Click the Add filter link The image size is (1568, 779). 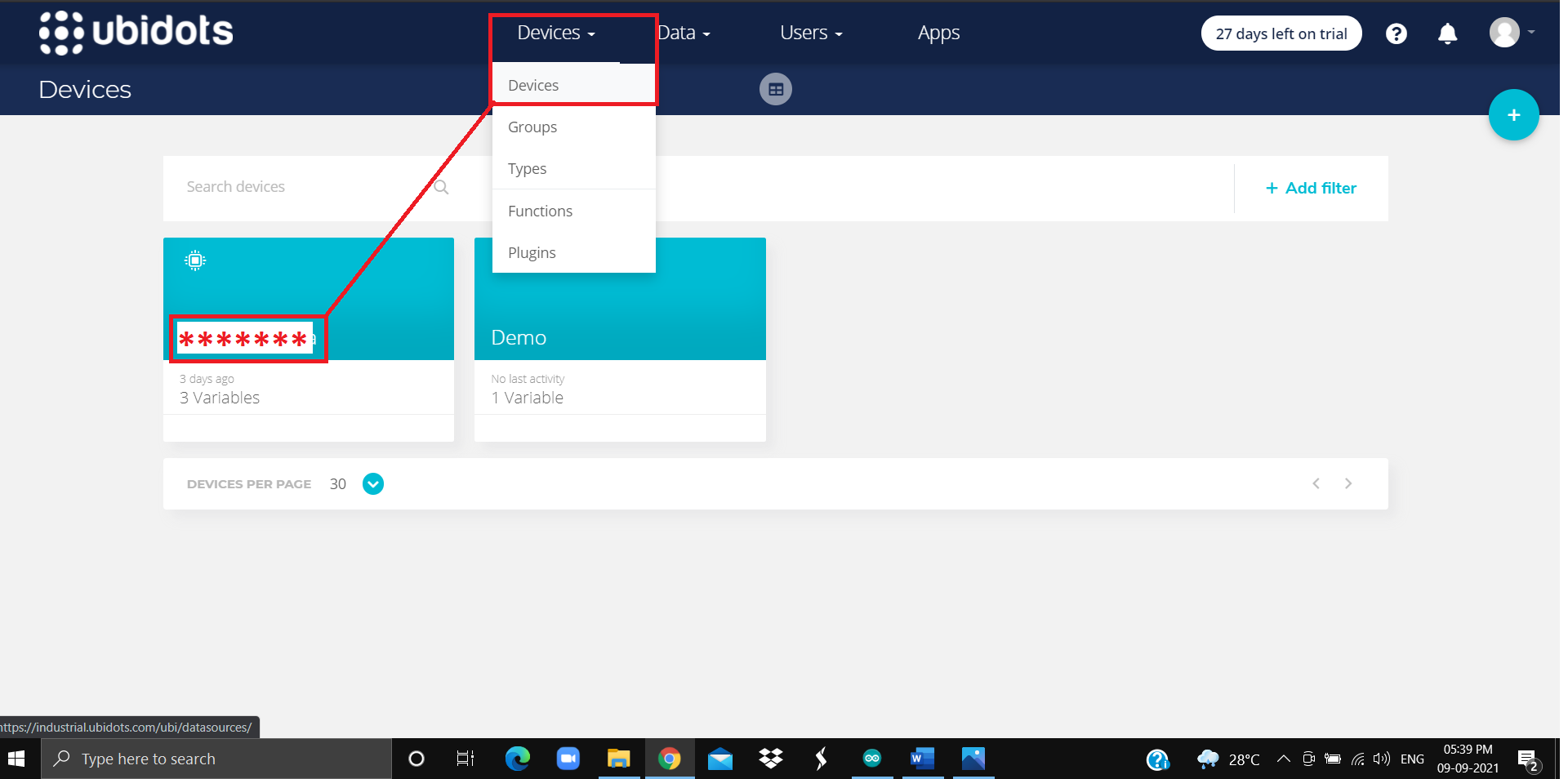coord(1311,188)
